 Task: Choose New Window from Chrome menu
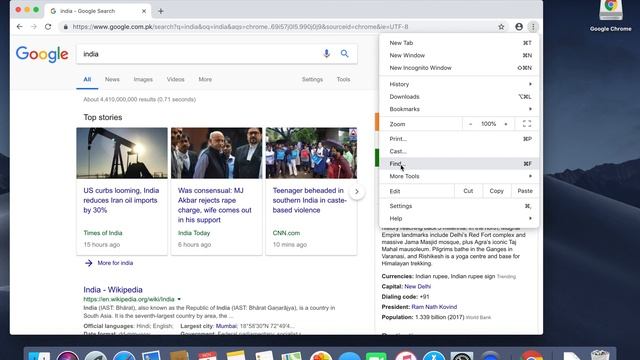click(459, 56)
